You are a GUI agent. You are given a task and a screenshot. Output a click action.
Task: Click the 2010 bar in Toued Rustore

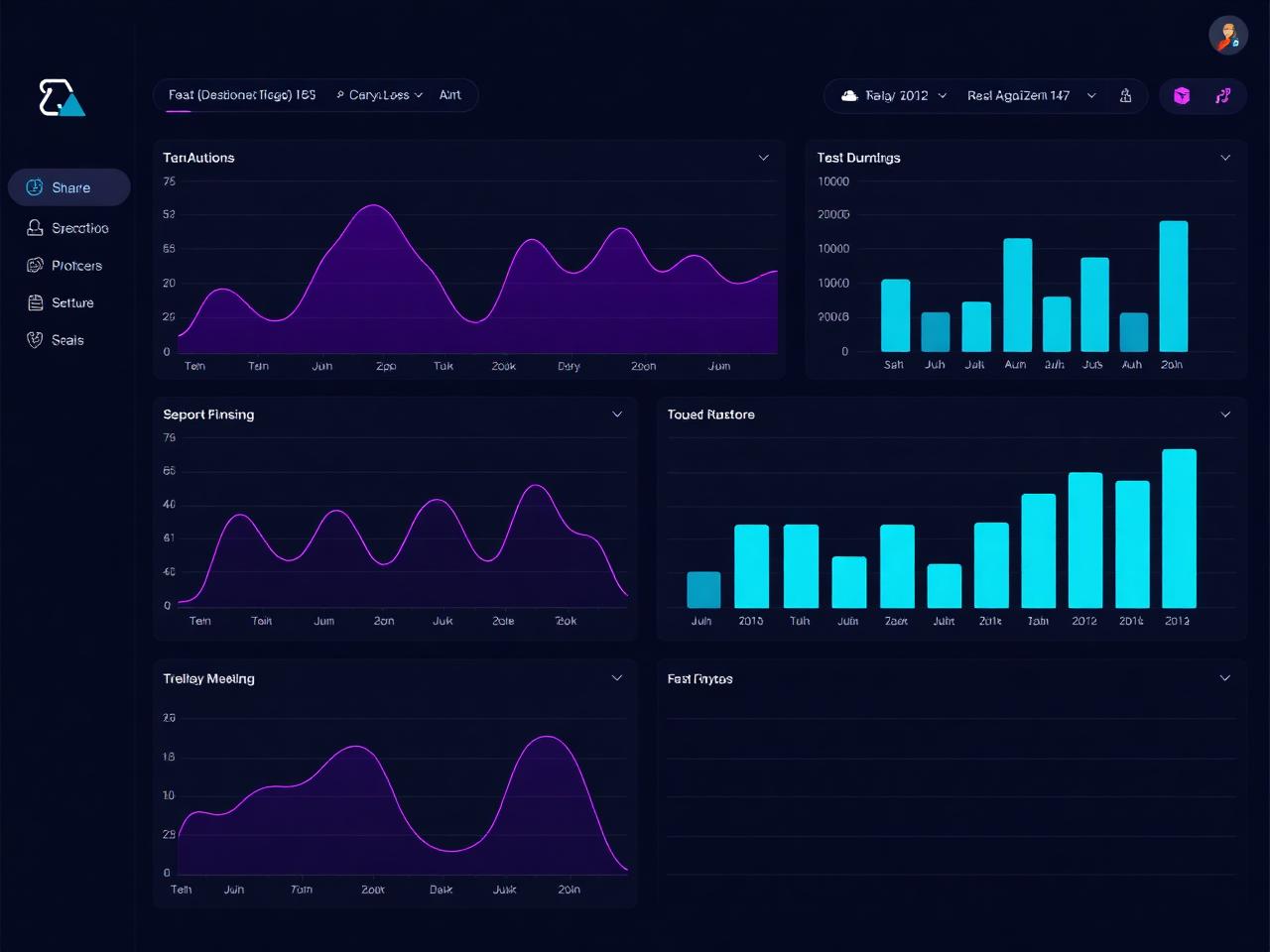pos(751,566)
